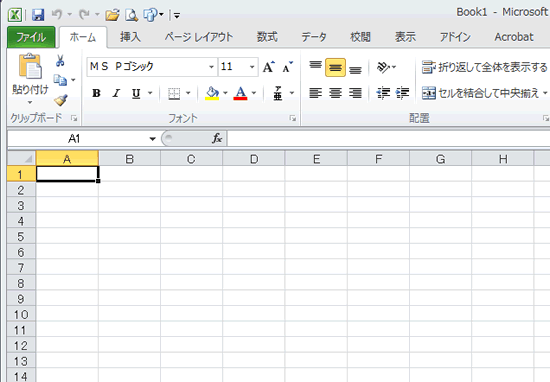Click the Cut scissors icon

pos(60,61)
